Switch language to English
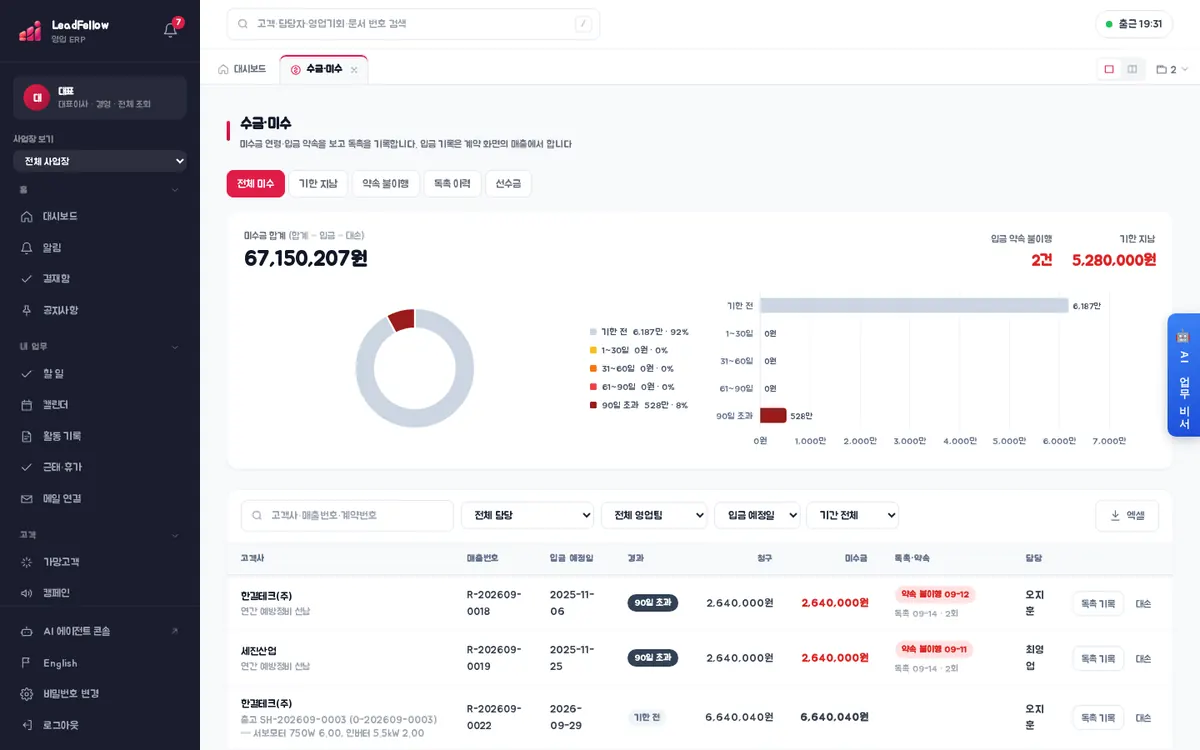Image resolution: width=1200 pixels, height=750 pixels. 100,663
